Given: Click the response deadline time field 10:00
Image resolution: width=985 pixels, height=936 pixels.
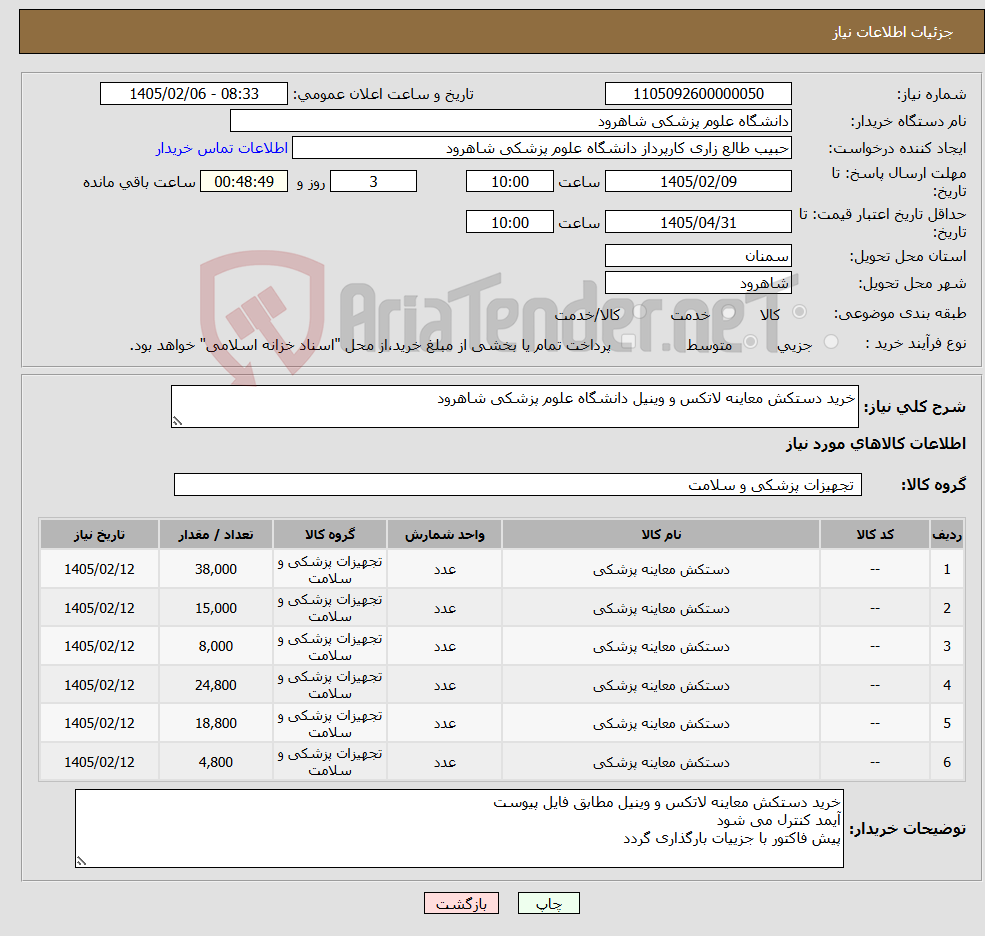Looking at the screenshot, I should tap(509, 182).
